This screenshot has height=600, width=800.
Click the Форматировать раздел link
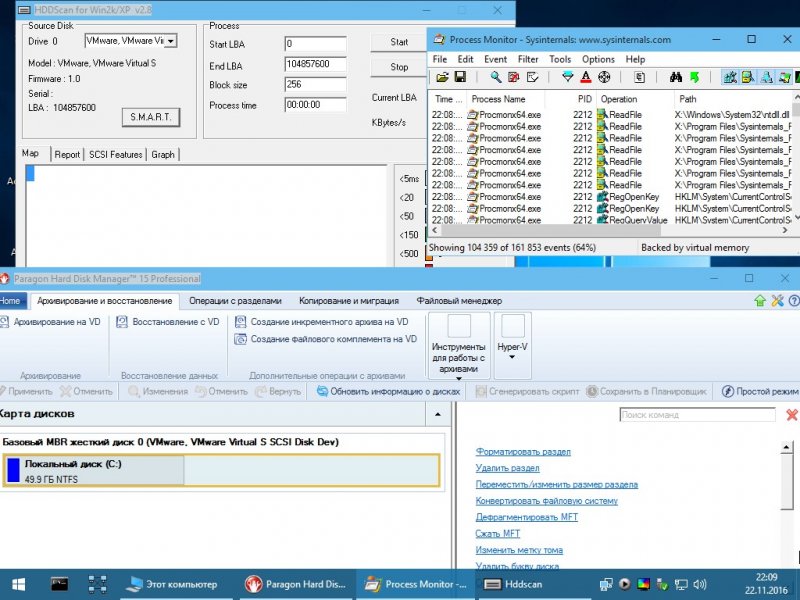coord(523,452)
